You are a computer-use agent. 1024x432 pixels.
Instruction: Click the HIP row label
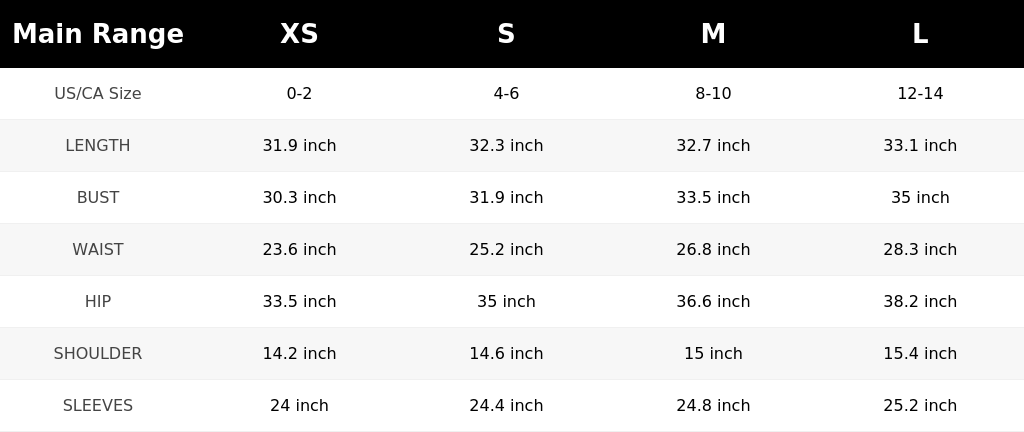[x=98, y=301]
